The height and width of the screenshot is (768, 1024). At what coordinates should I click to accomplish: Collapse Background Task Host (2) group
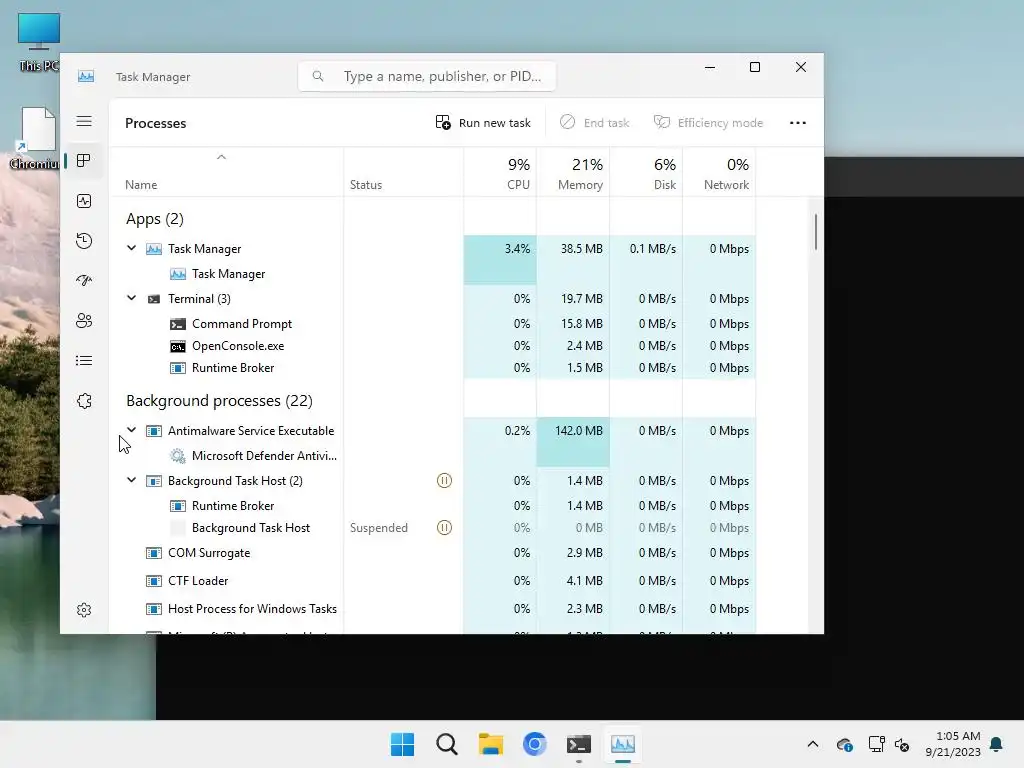coord(131,480)
